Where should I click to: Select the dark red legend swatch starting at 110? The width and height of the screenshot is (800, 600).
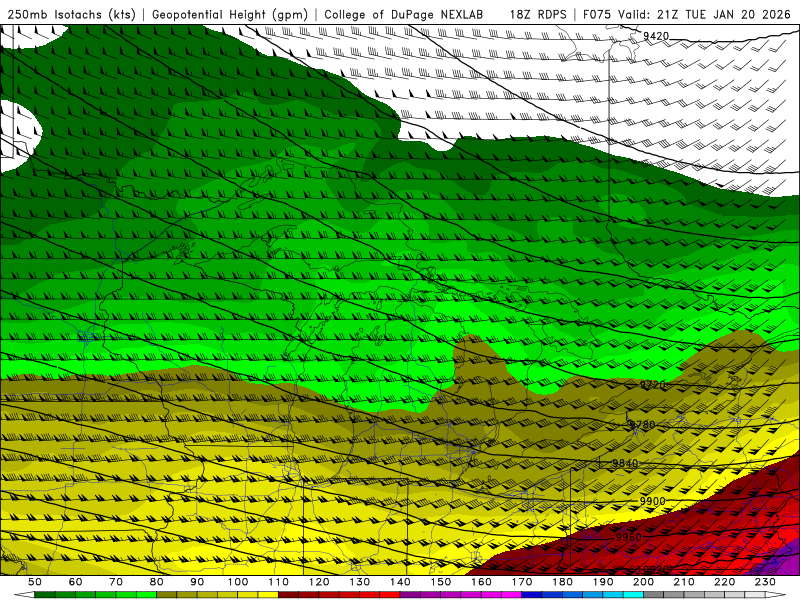click(288, 595)
